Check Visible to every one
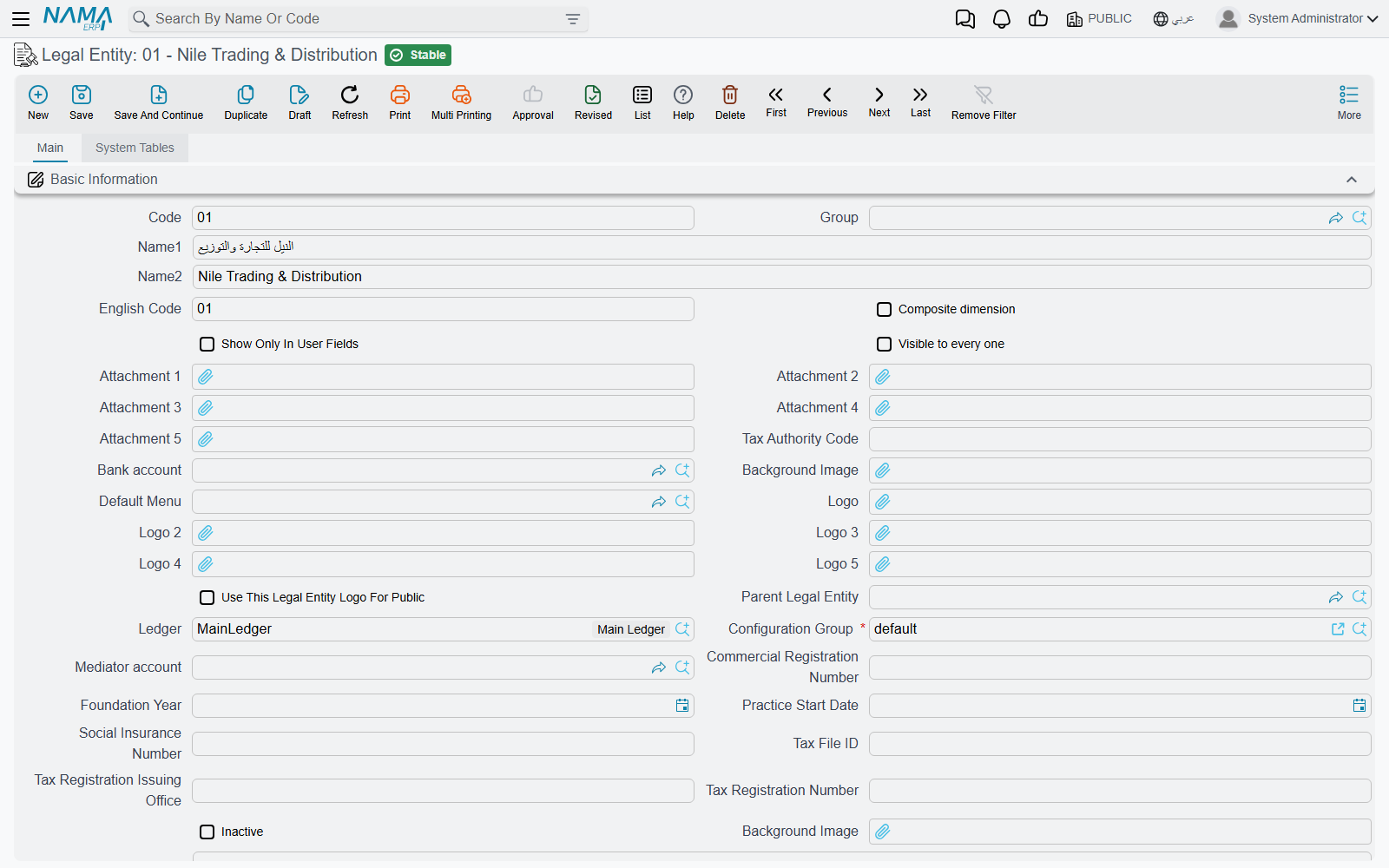This screenshot has height=868, width=1389. point(885,345)
